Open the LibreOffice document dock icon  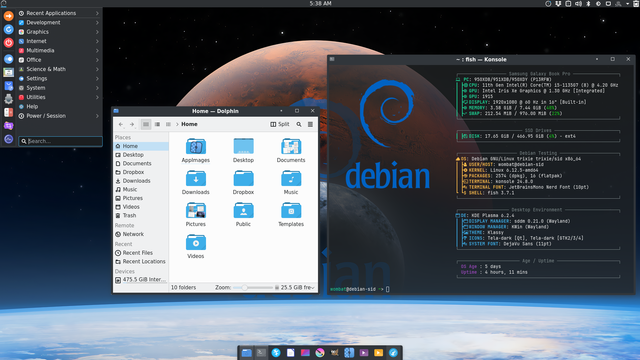click(x=291, y=353)
